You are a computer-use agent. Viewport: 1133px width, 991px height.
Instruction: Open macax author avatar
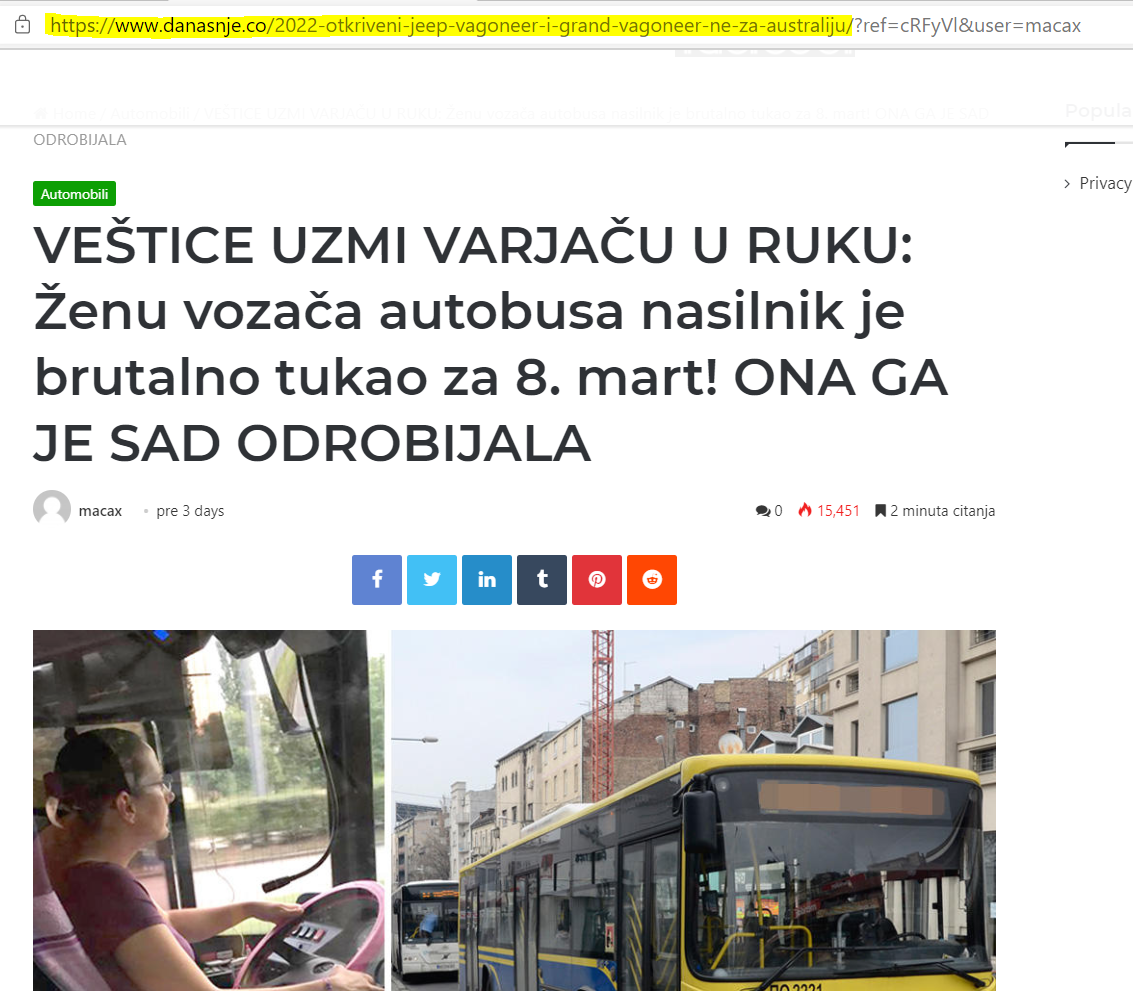[x=52, y=509]
